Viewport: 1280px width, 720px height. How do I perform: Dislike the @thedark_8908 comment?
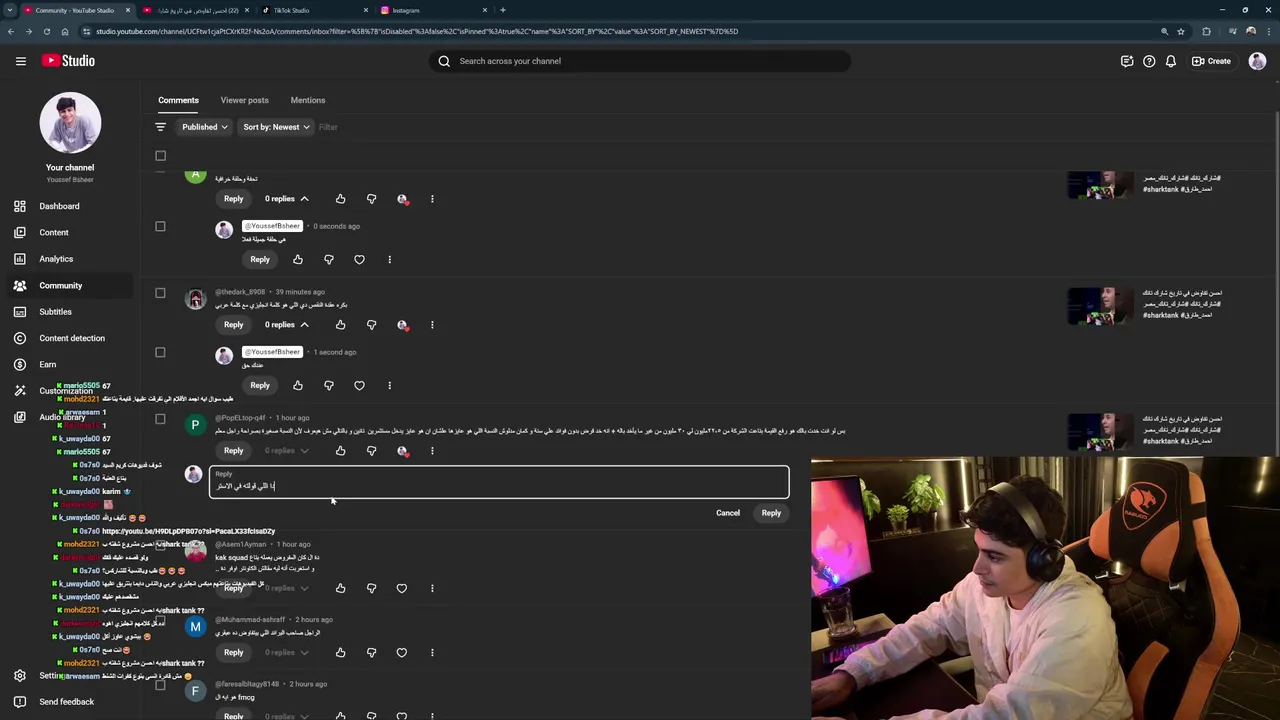pyautogui.click(x=372, y=325)
